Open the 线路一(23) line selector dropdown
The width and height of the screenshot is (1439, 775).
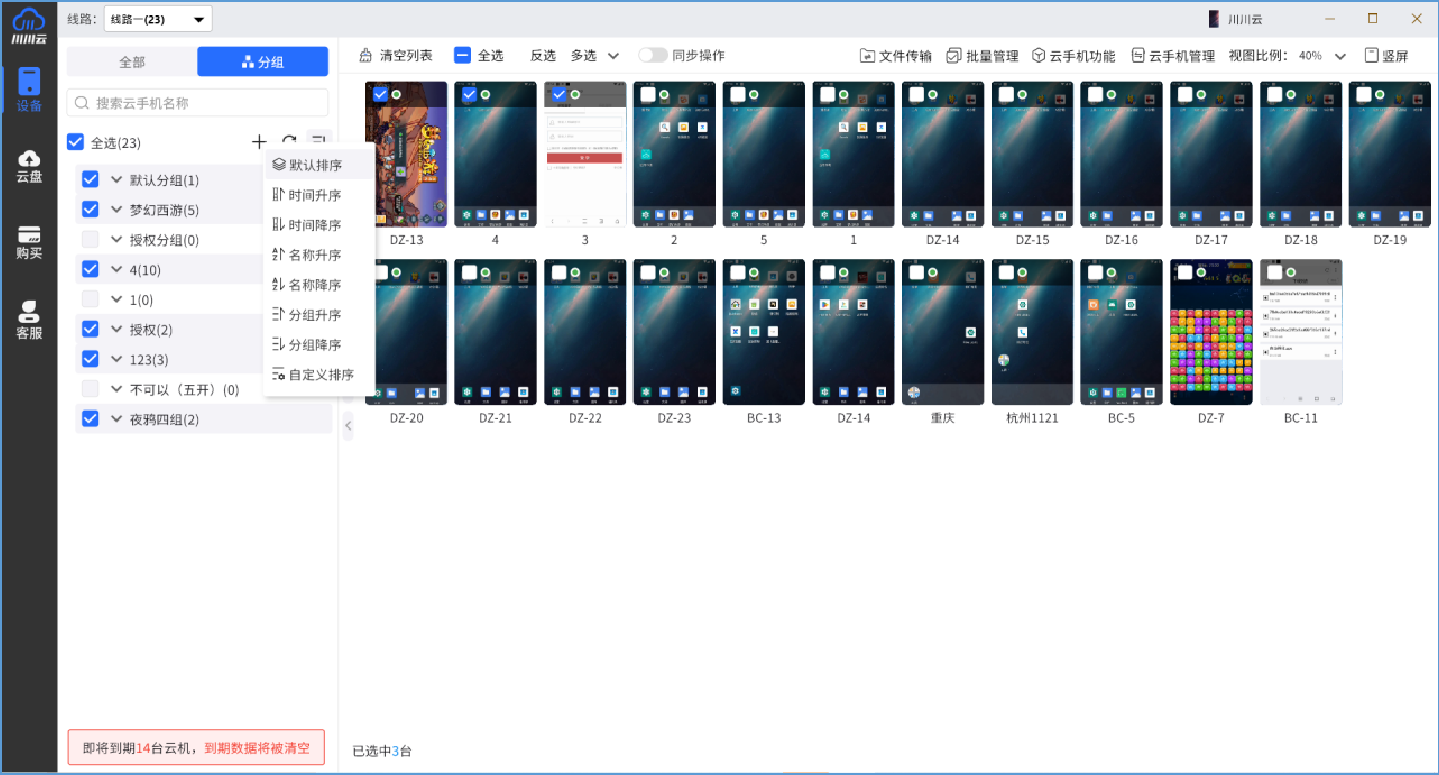pyautogui.click(x=157, y=18)
